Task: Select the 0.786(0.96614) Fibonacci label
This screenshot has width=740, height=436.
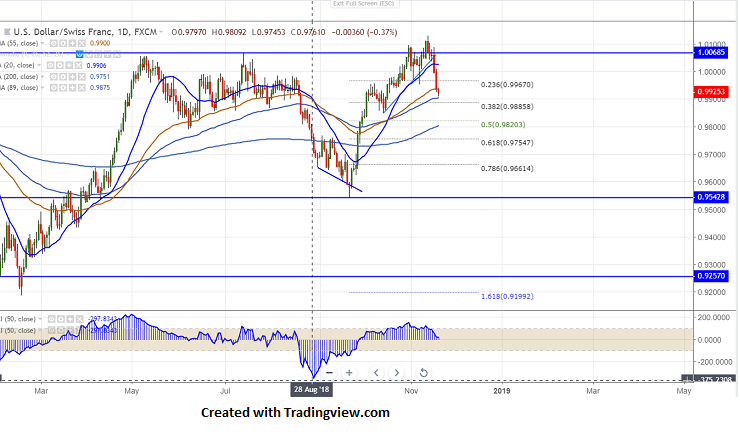Action: pyautogui.click(x=507, y=168)
